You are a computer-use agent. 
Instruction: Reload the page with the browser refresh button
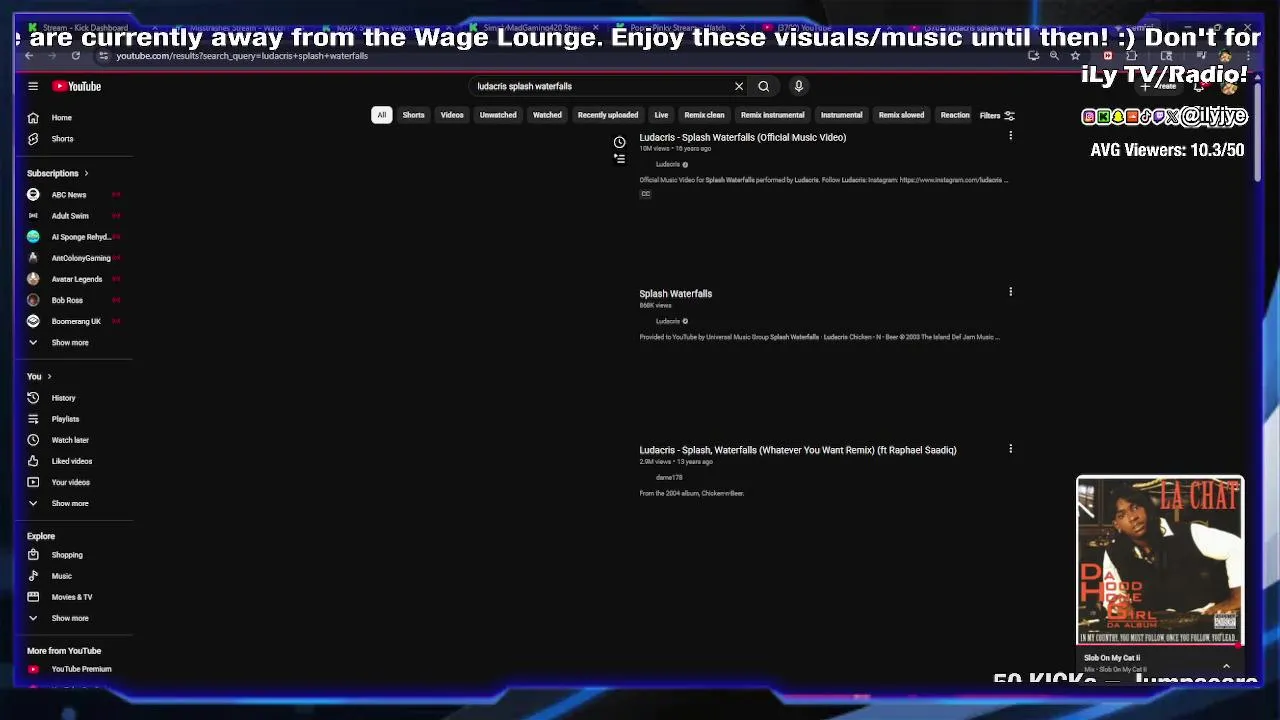click(75, 56)
